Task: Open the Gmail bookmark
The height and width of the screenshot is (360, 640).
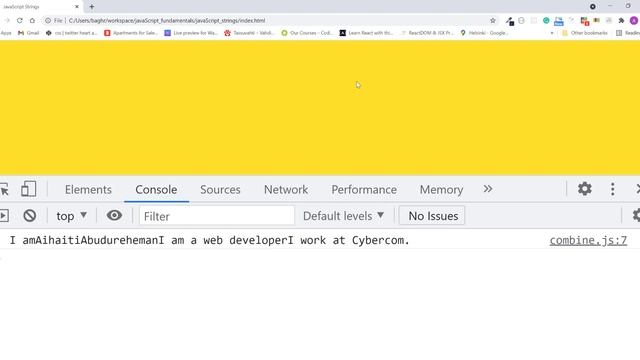Action: [x=29, y=33]
